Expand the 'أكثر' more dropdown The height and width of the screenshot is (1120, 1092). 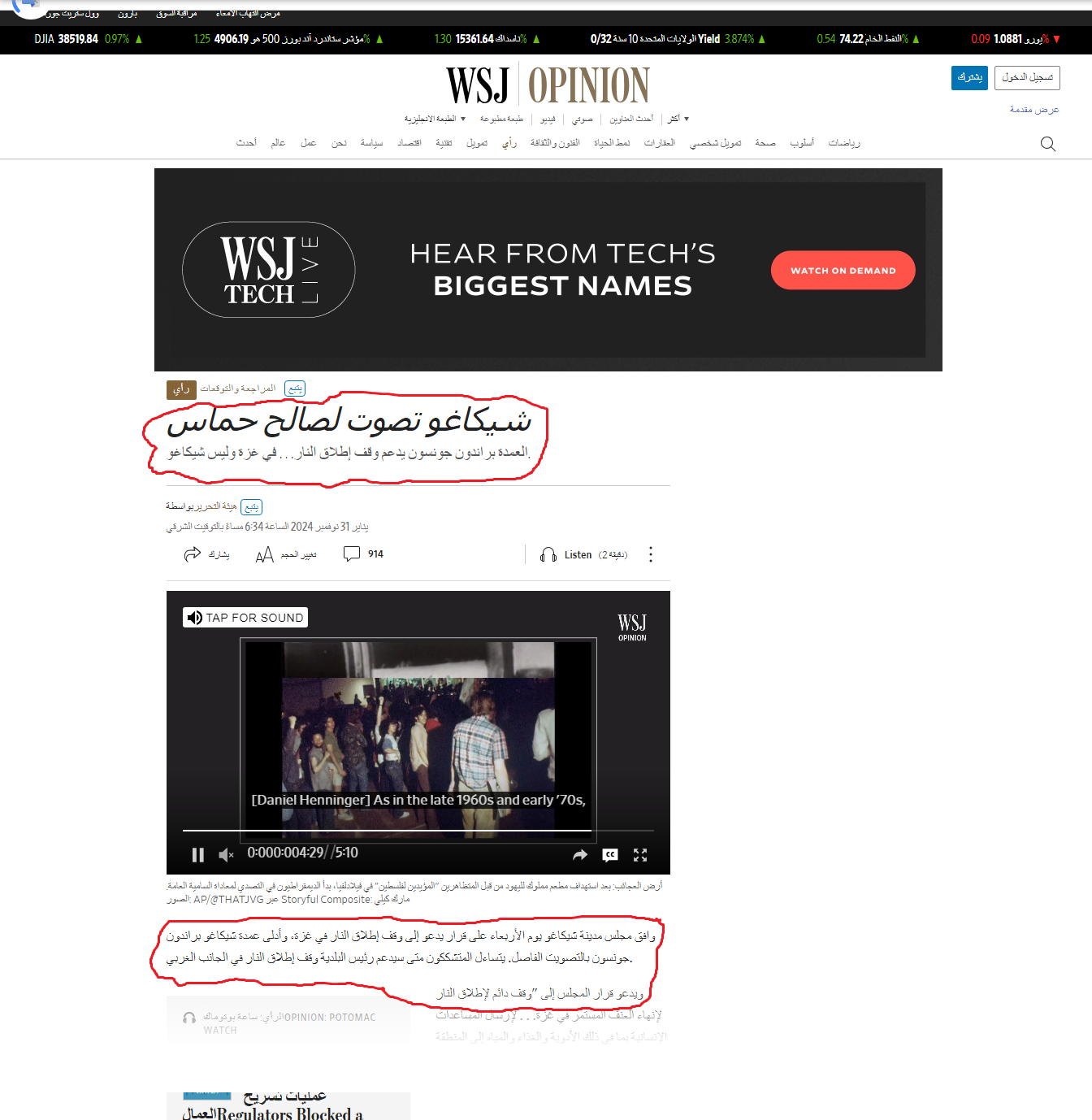coord(678,119)
